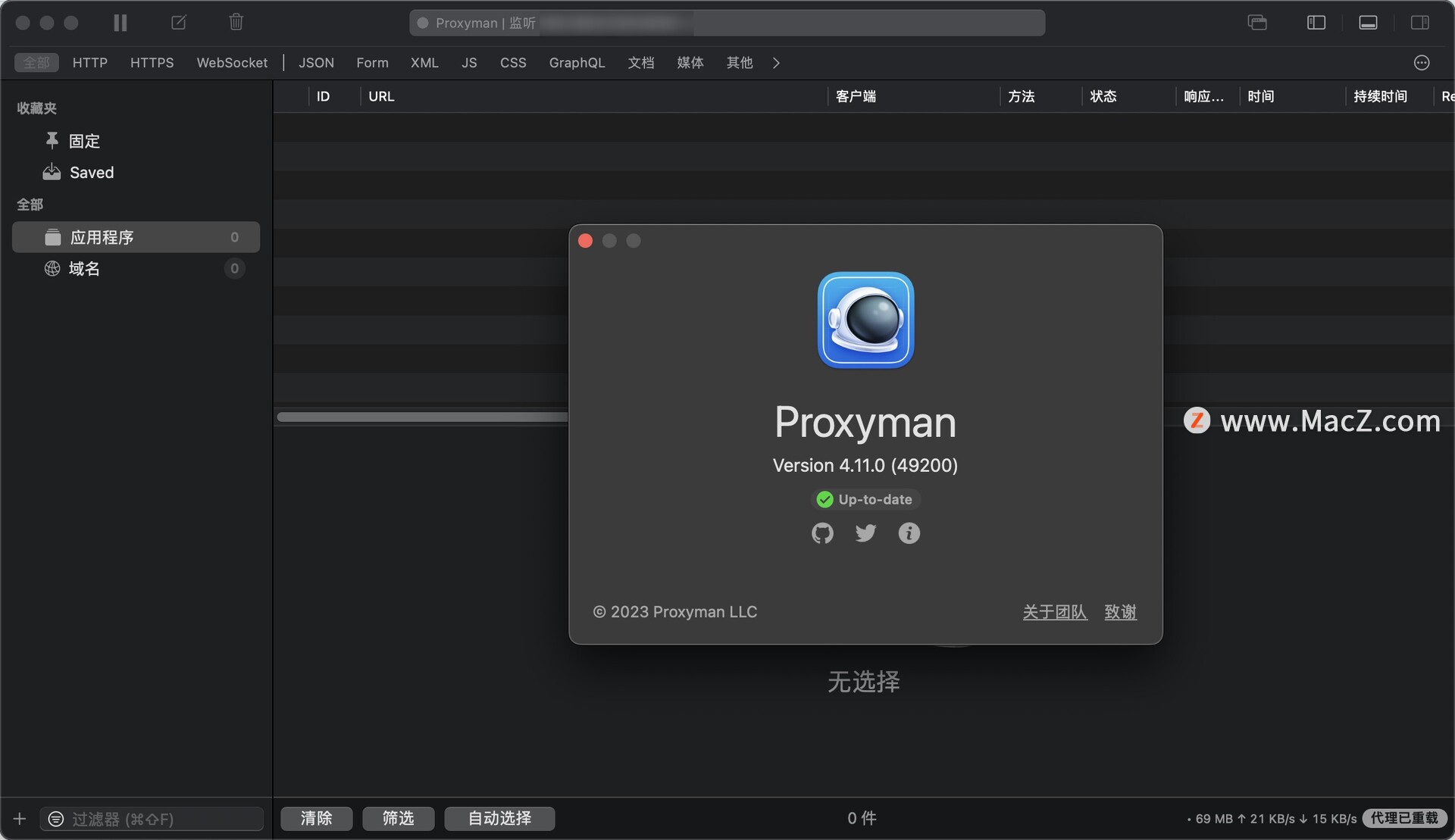Select the 全部 filter tab

click(36, 62)
